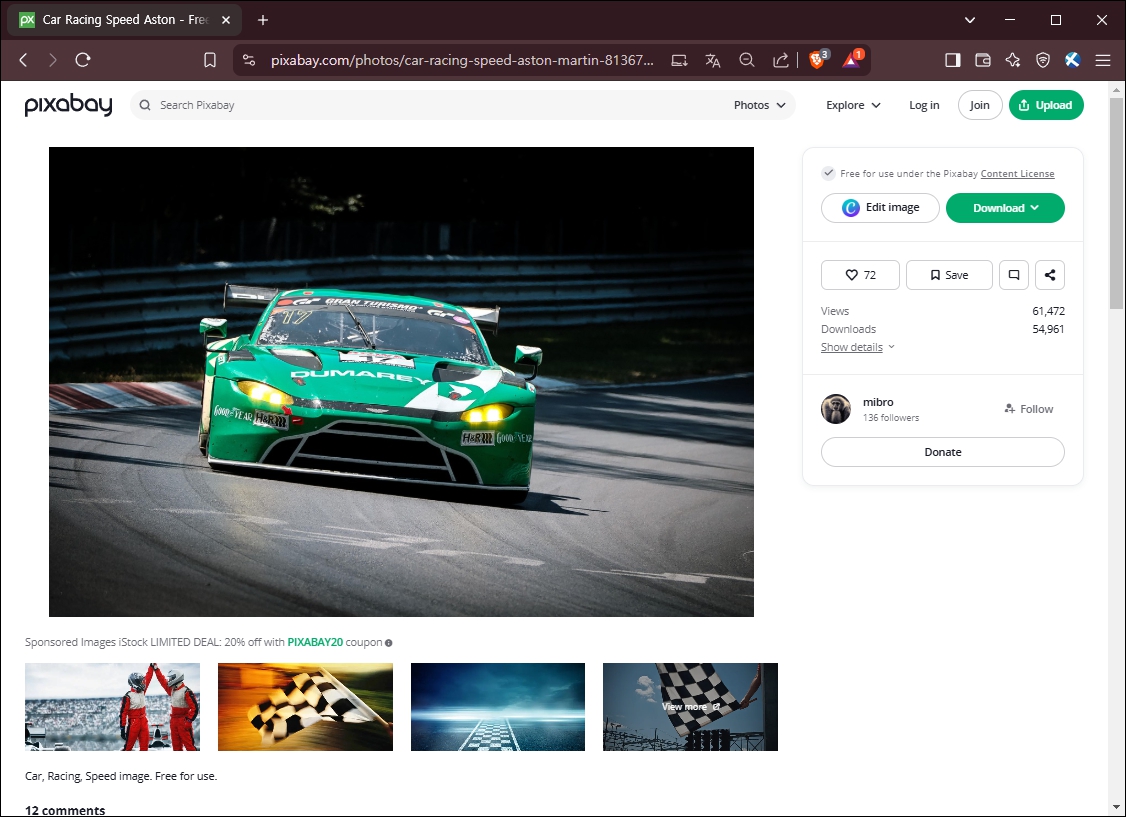Click the search magnifier icon in Pixabay

(x=145, y=105)
